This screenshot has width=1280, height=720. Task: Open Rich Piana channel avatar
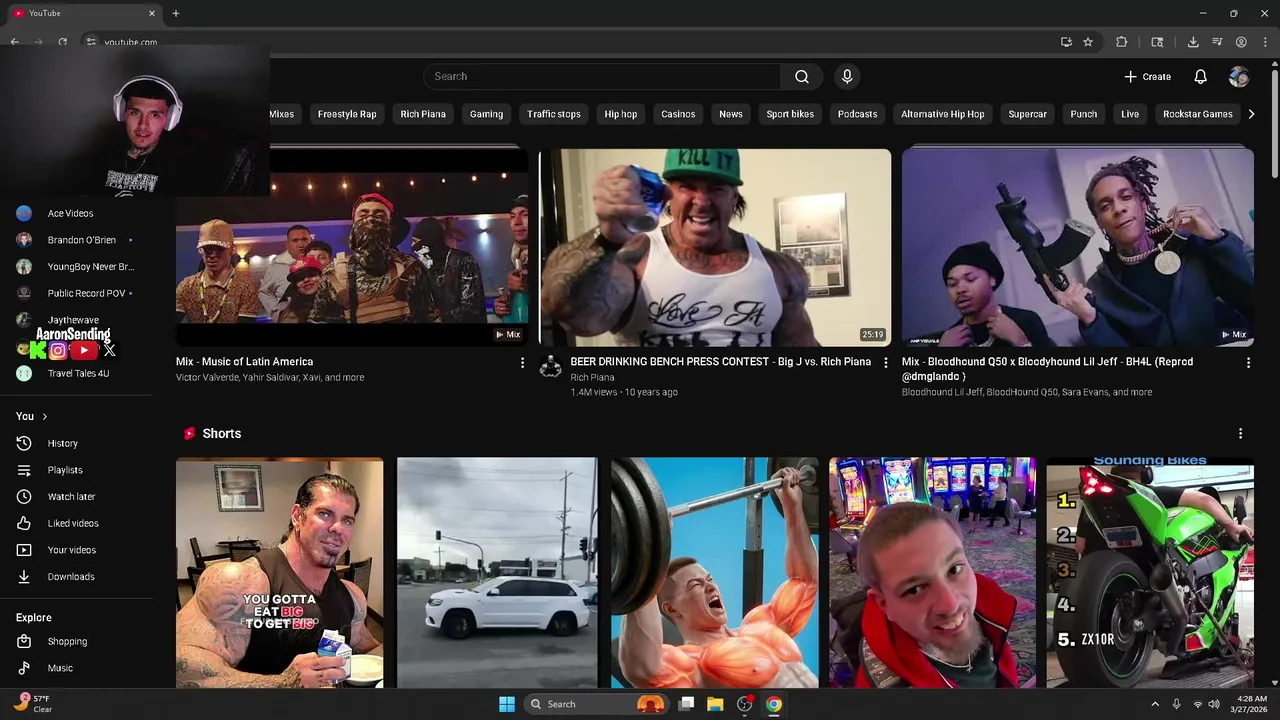coord(550,367)
